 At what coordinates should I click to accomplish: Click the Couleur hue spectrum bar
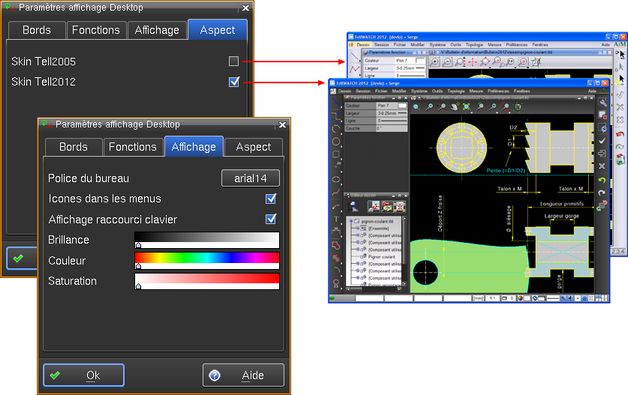207,260
